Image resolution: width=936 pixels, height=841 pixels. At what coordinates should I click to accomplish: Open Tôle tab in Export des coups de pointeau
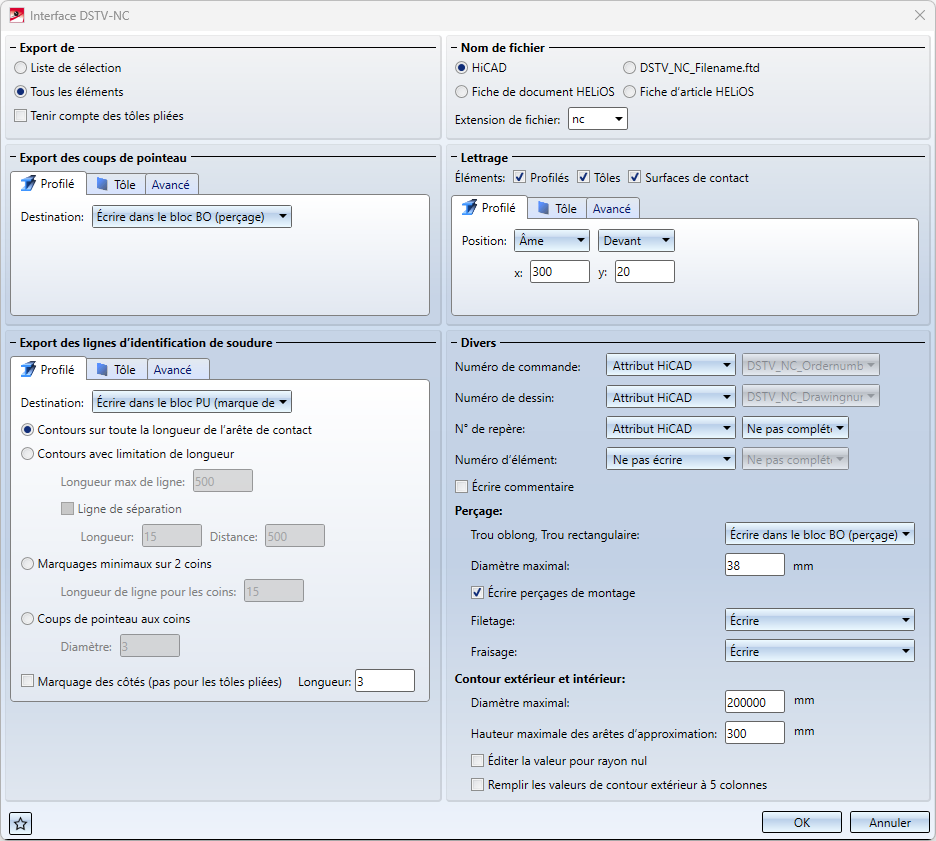tap(114, 184)
